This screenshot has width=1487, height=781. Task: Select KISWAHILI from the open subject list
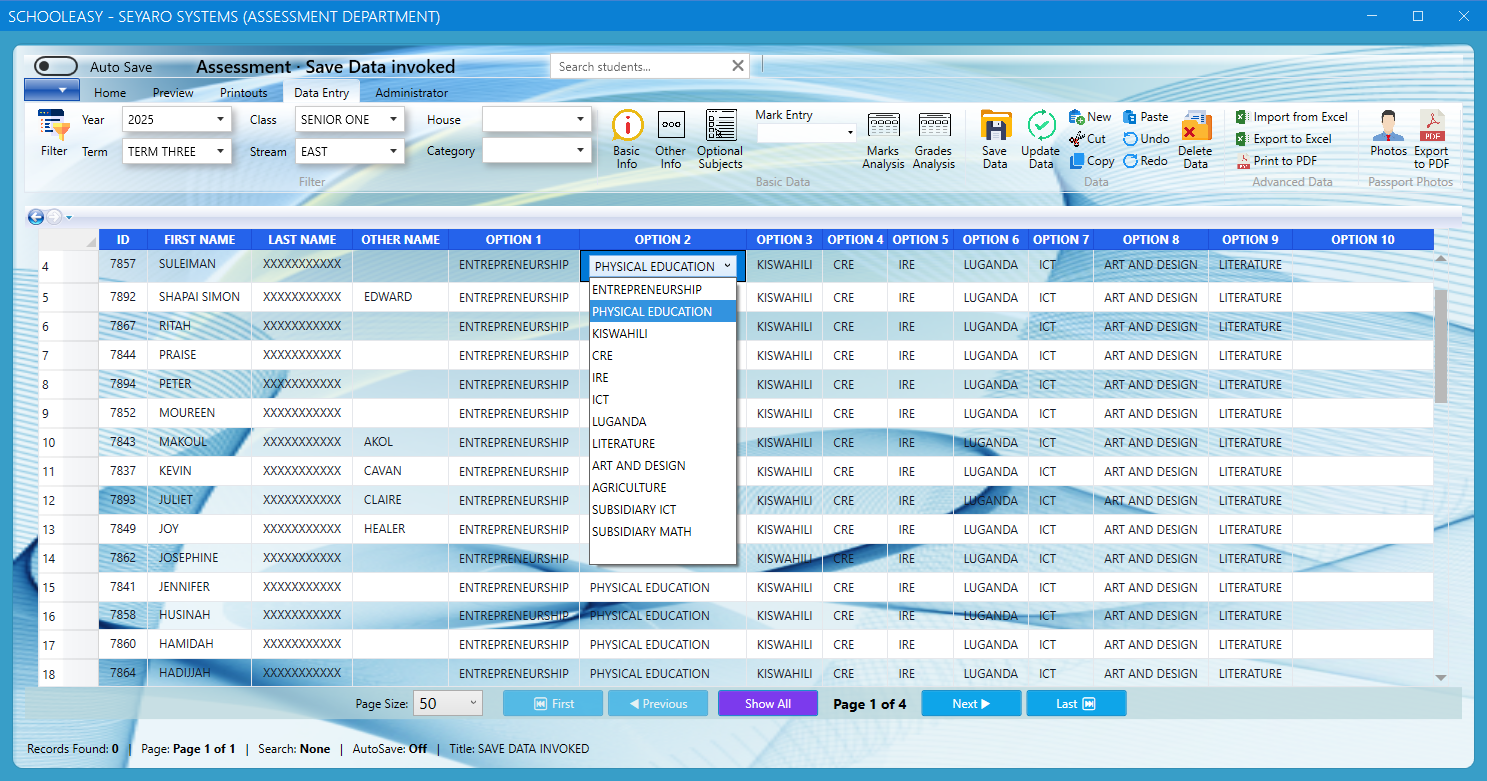pos(621,333)
